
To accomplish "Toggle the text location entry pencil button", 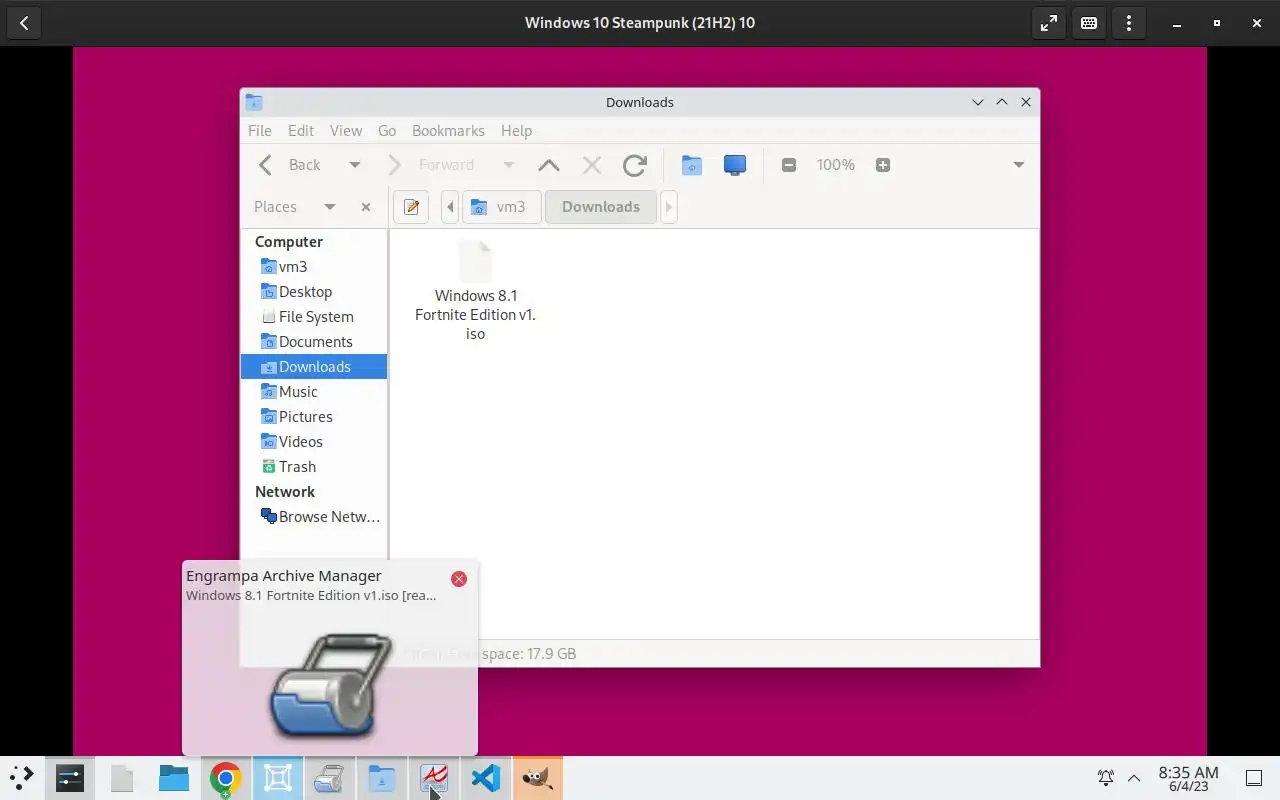I will click(411, 207).
